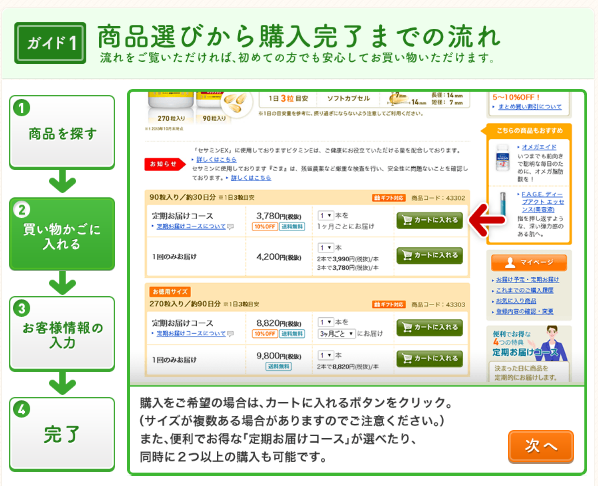Screen dimensions: 598x486
Task: Click the 1日3粒目安 label
Action: click(x=288, y=98)
